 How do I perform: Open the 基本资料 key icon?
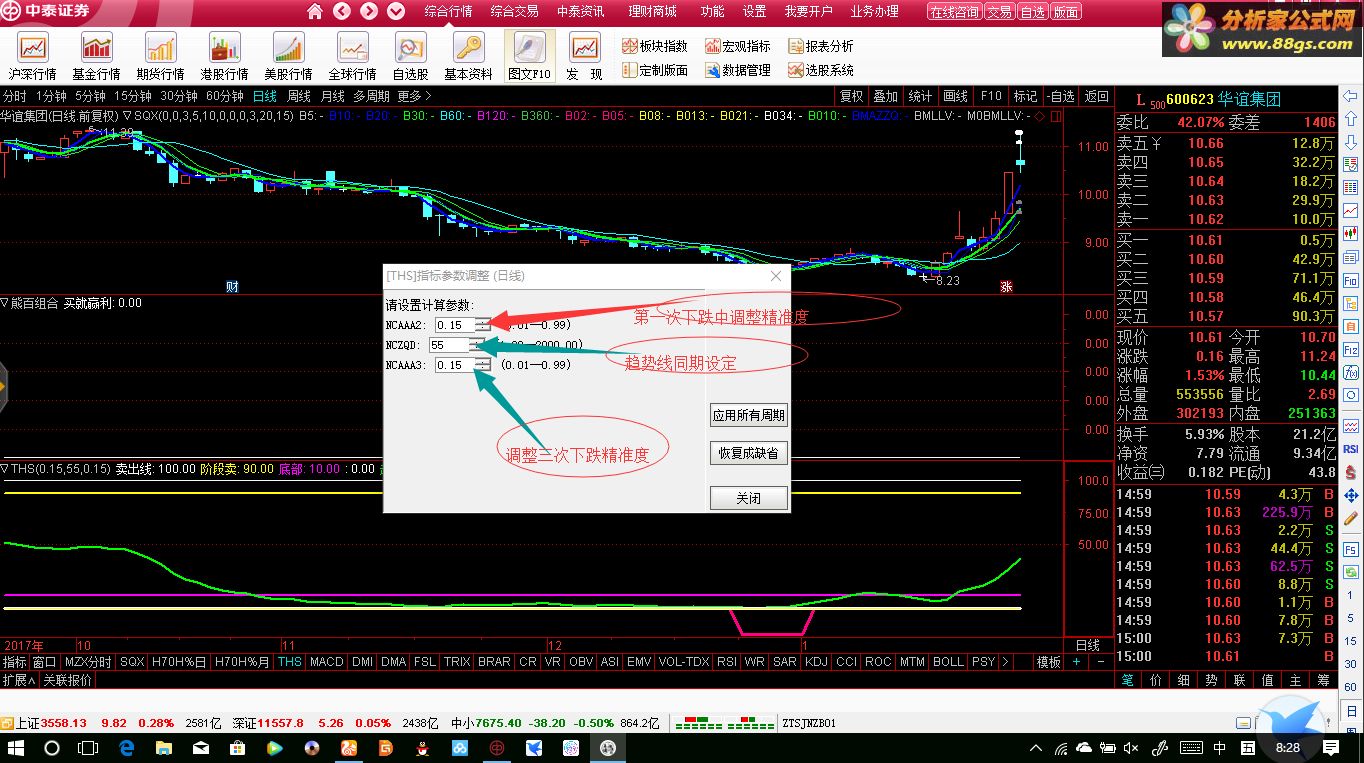pos(468,56)
